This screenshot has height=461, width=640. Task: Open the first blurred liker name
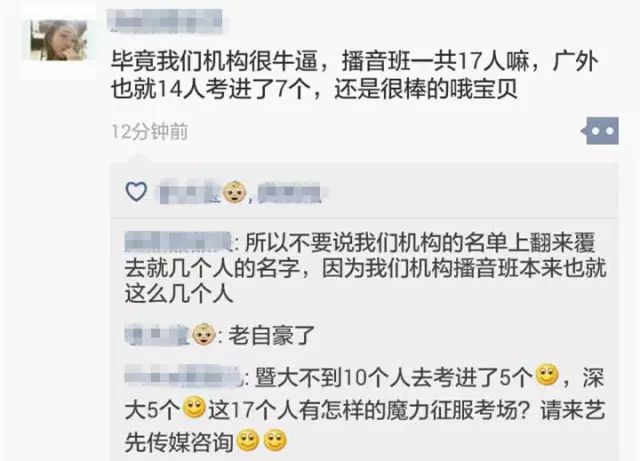click(x=190, y=194)
